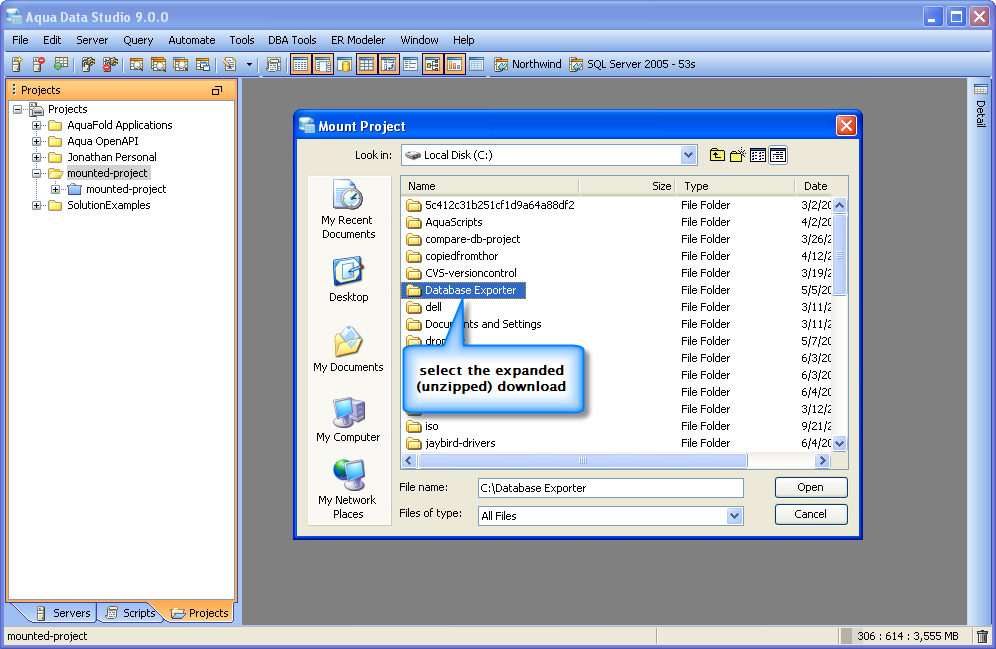Click the Cancel button in Mount Project
Screen dimensions: 996x649
click(x=811, y=514)
